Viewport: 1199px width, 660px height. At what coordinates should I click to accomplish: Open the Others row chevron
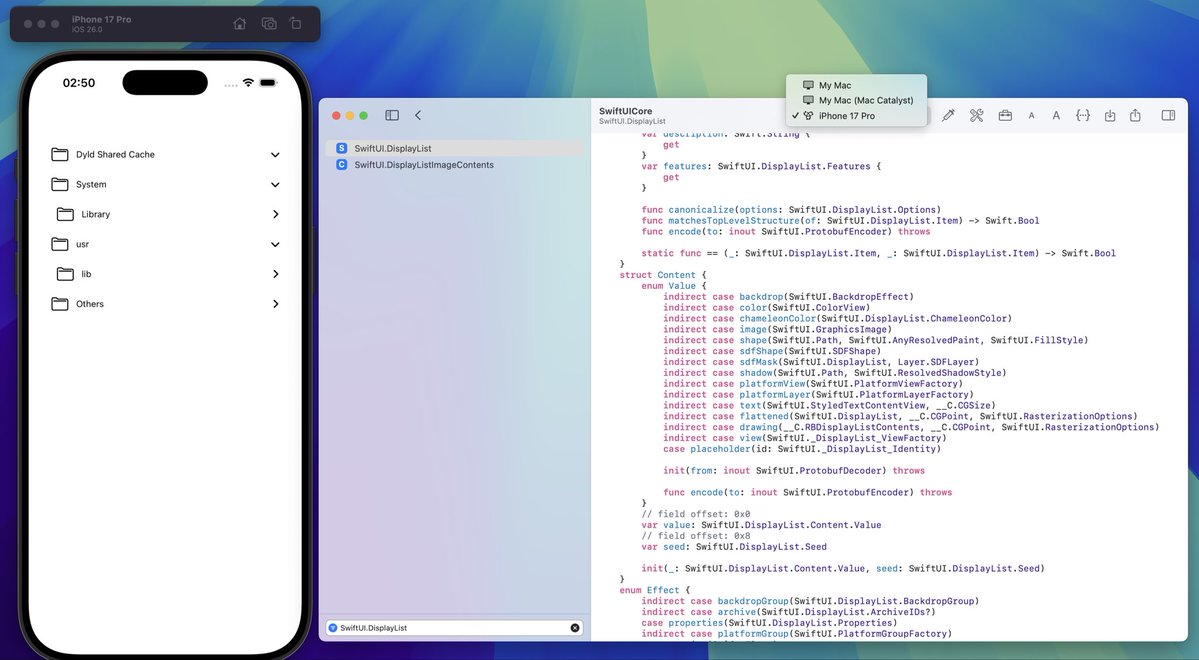coord(276,304)
